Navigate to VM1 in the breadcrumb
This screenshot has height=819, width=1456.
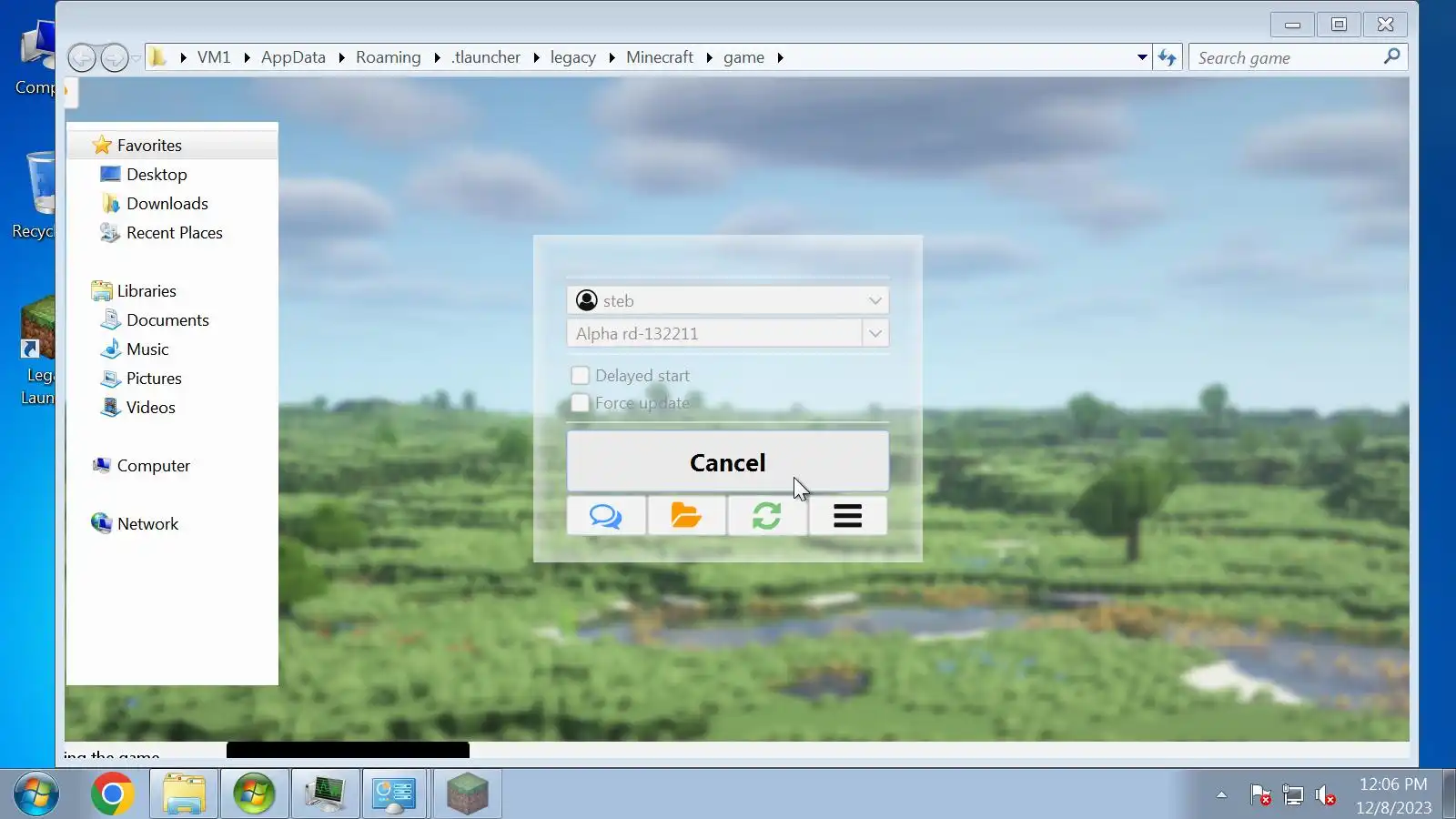coord(214,57)
